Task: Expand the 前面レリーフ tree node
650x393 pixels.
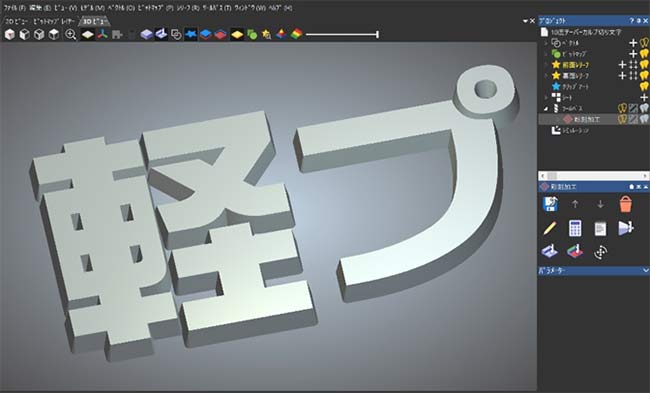Action: (x=546, y=65)
